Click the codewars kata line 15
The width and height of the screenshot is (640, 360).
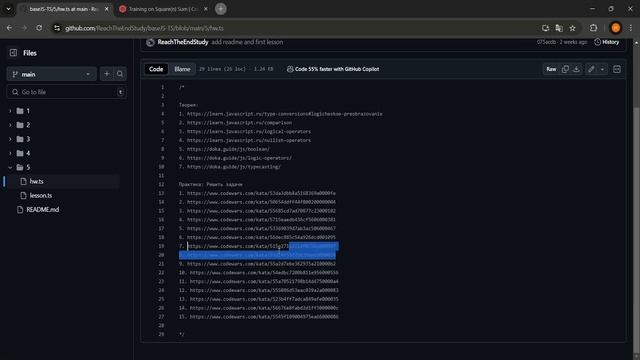[257, 211]
